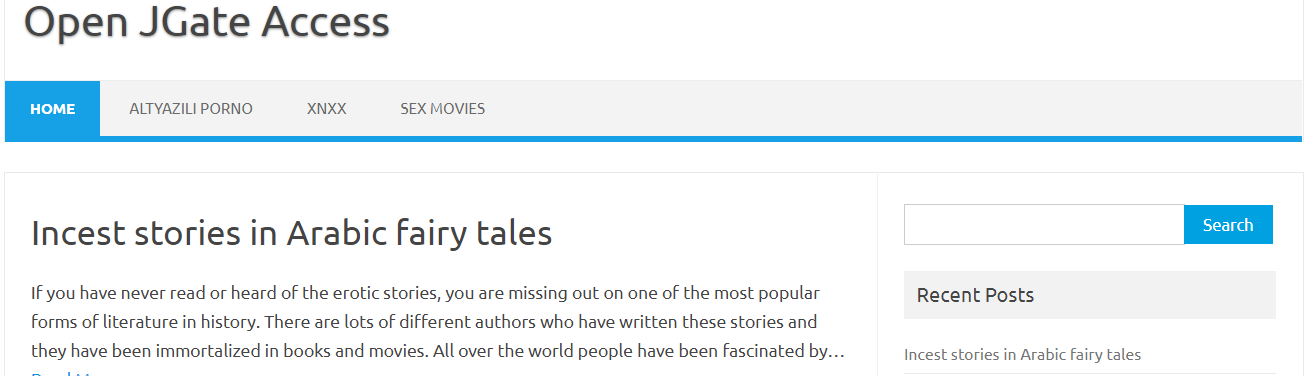The image size is (1313, 376).
Task: Open the SEX MOVIES navigation tab
Action: point(443,109)
